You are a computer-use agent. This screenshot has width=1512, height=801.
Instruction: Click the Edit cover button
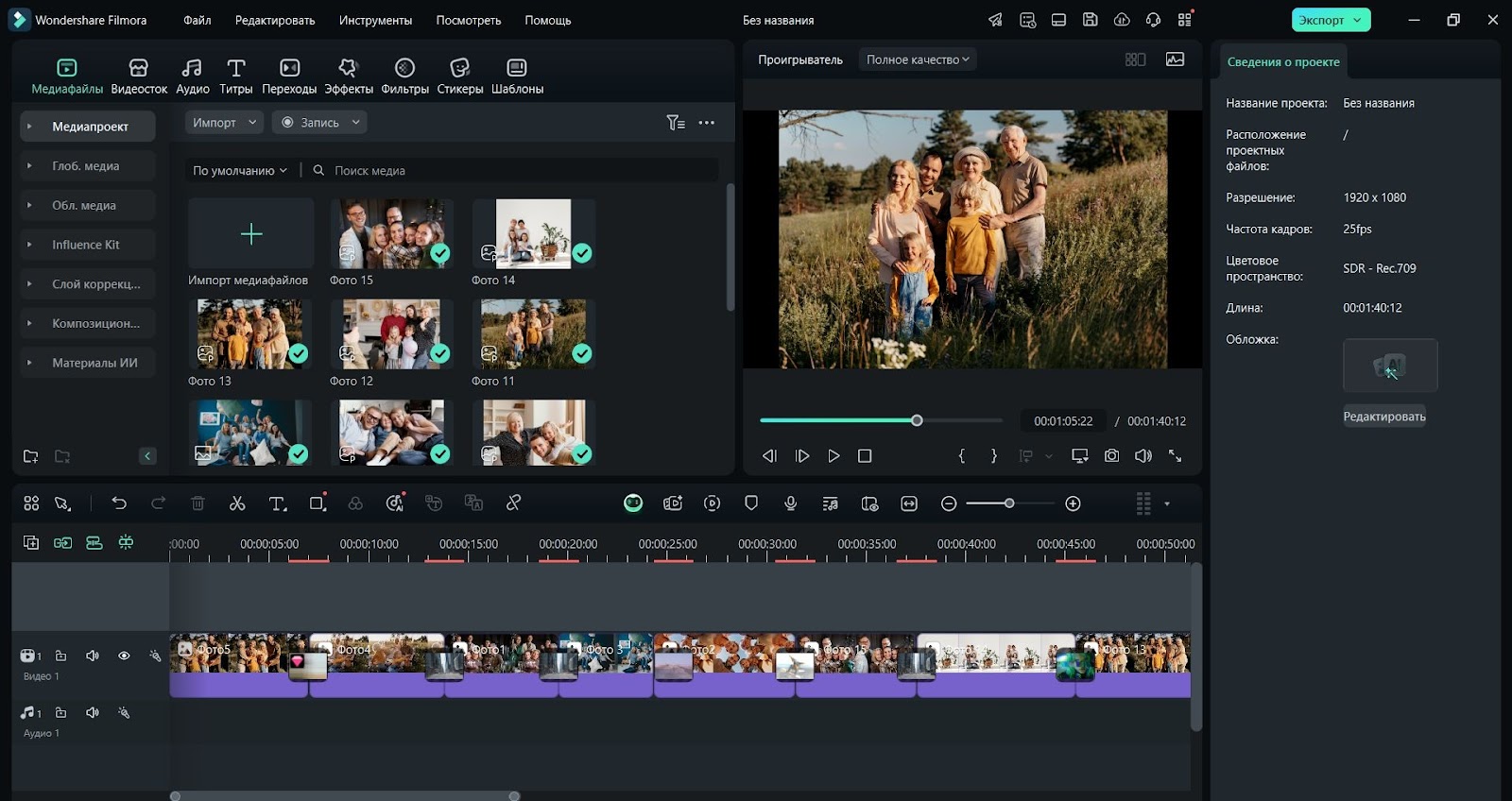(1383, 417)
